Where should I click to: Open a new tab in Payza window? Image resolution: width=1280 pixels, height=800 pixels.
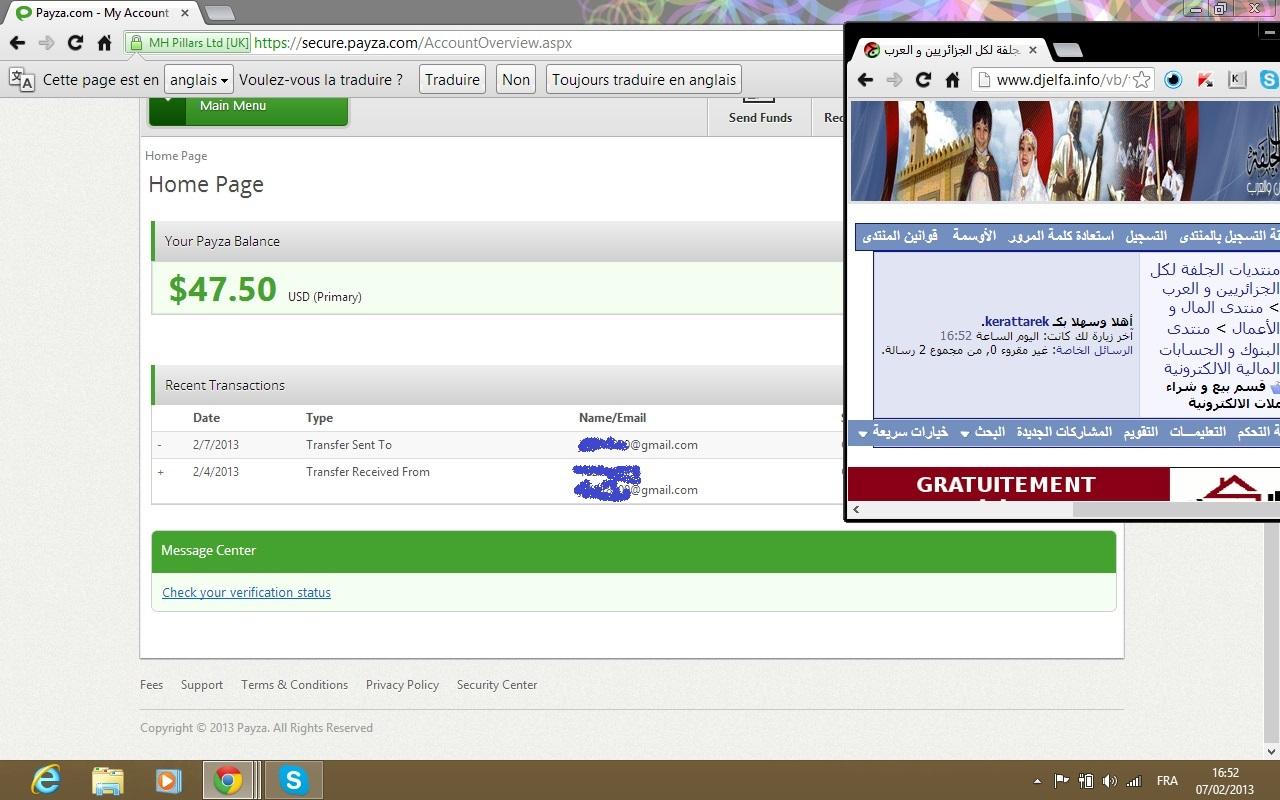[x=219, y=13]
